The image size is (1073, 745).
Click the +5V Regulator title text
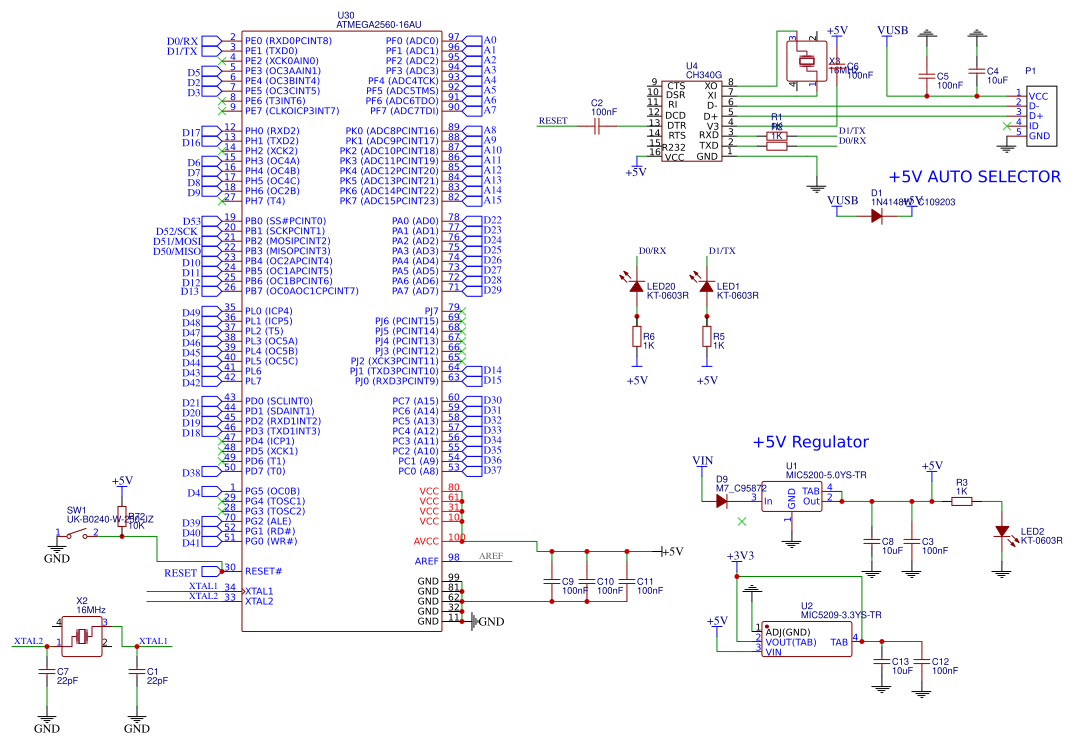[x=811, y=440]
